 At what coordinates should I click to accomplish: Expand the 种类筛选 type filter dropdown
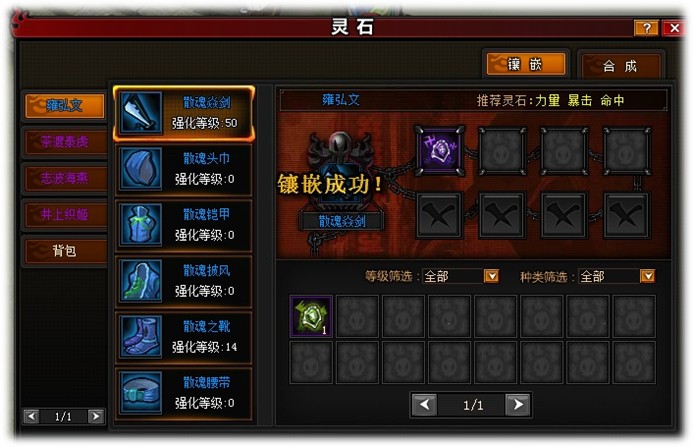647,276
